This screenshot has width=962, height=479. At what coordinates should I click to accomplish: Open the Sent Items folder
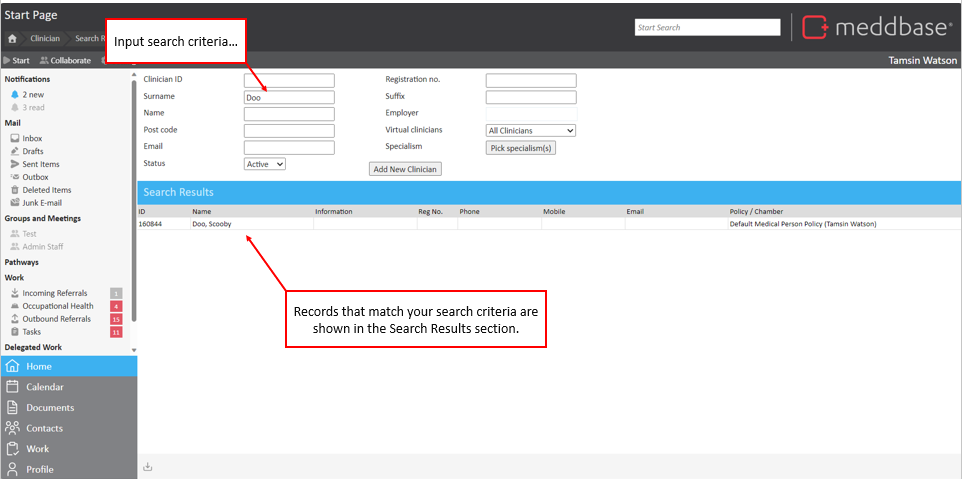pos(40,164)
